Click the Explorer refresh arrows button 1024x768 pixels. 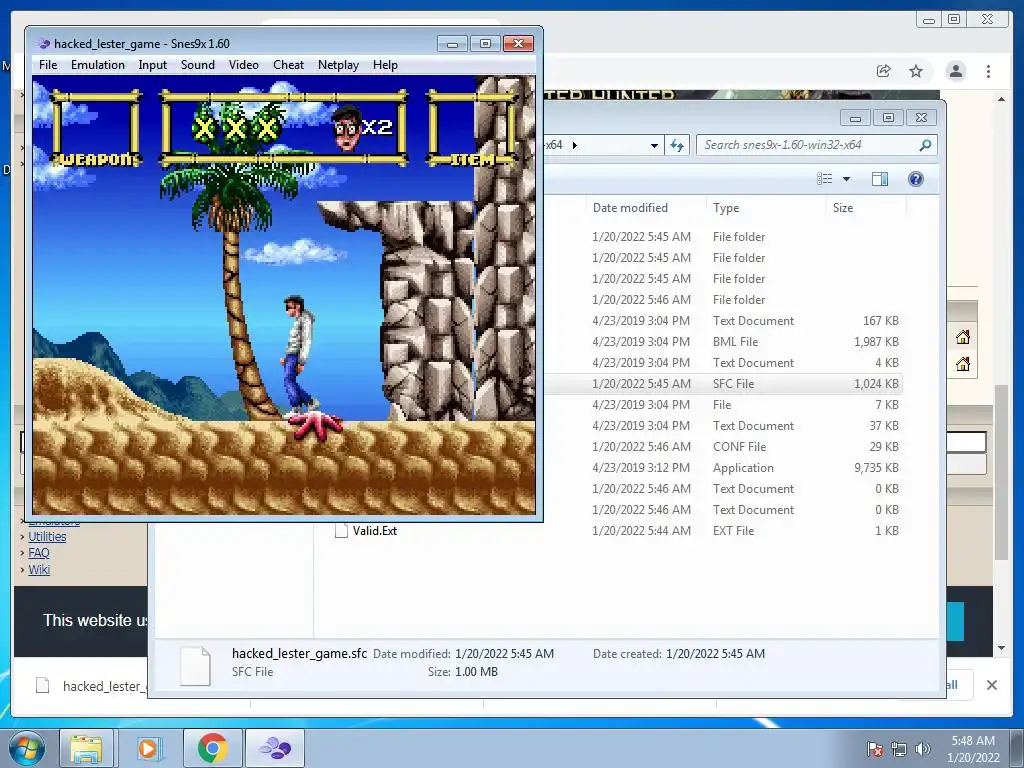tap(677, 145)
